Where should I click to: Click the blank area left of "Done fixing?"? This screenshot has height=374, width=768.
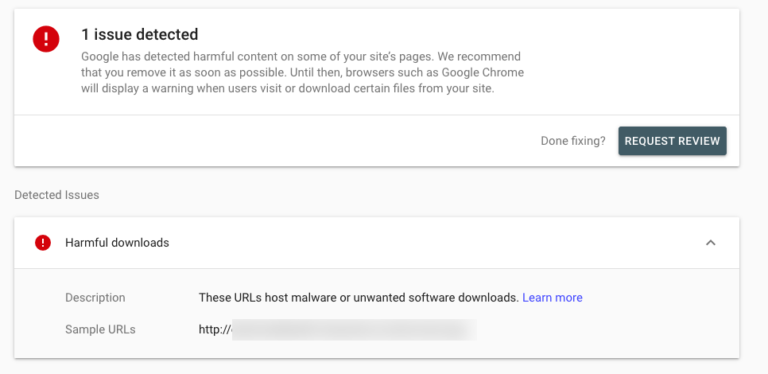click(274, 141)
